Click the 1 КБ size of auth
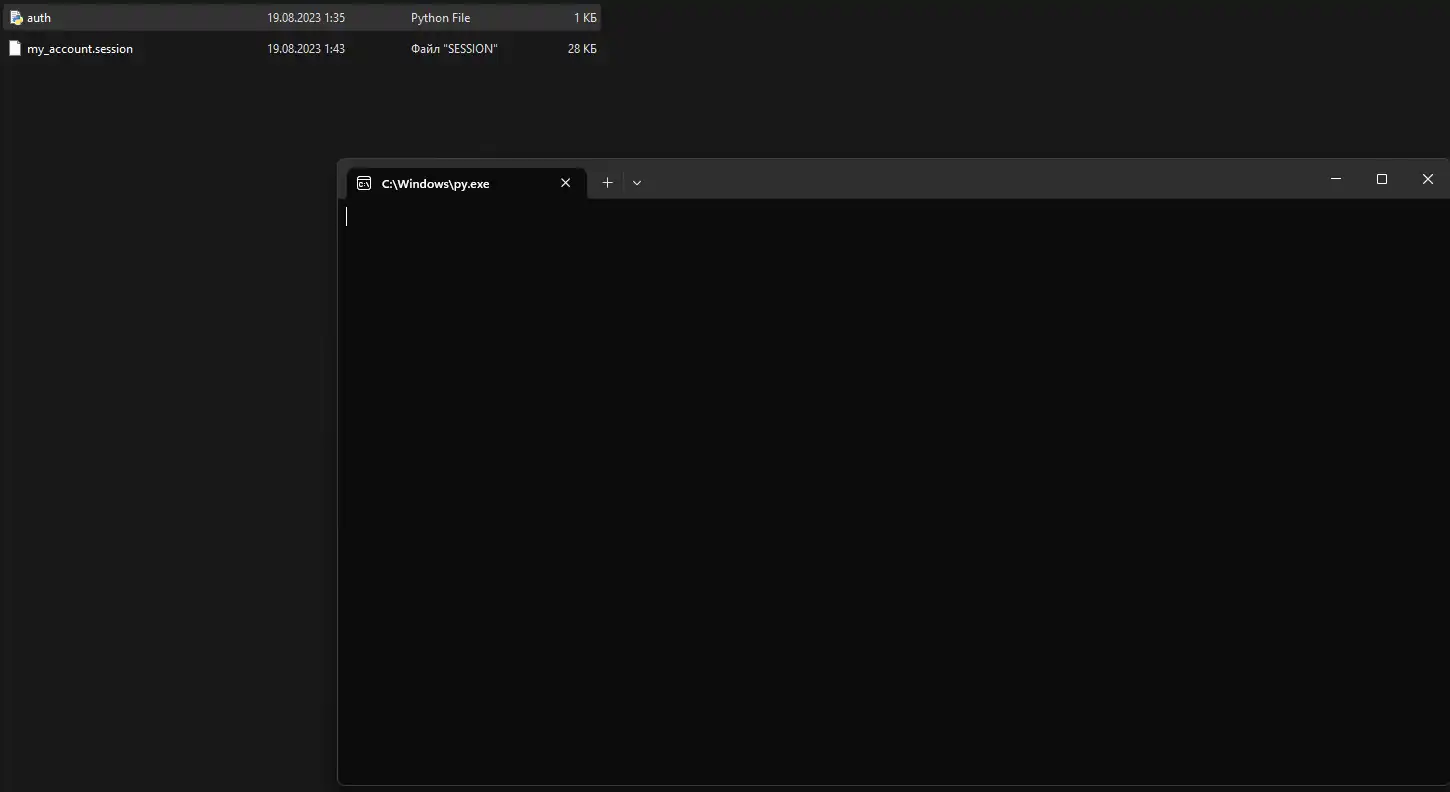Screen dimensions: 1450x792 (584, 18)
